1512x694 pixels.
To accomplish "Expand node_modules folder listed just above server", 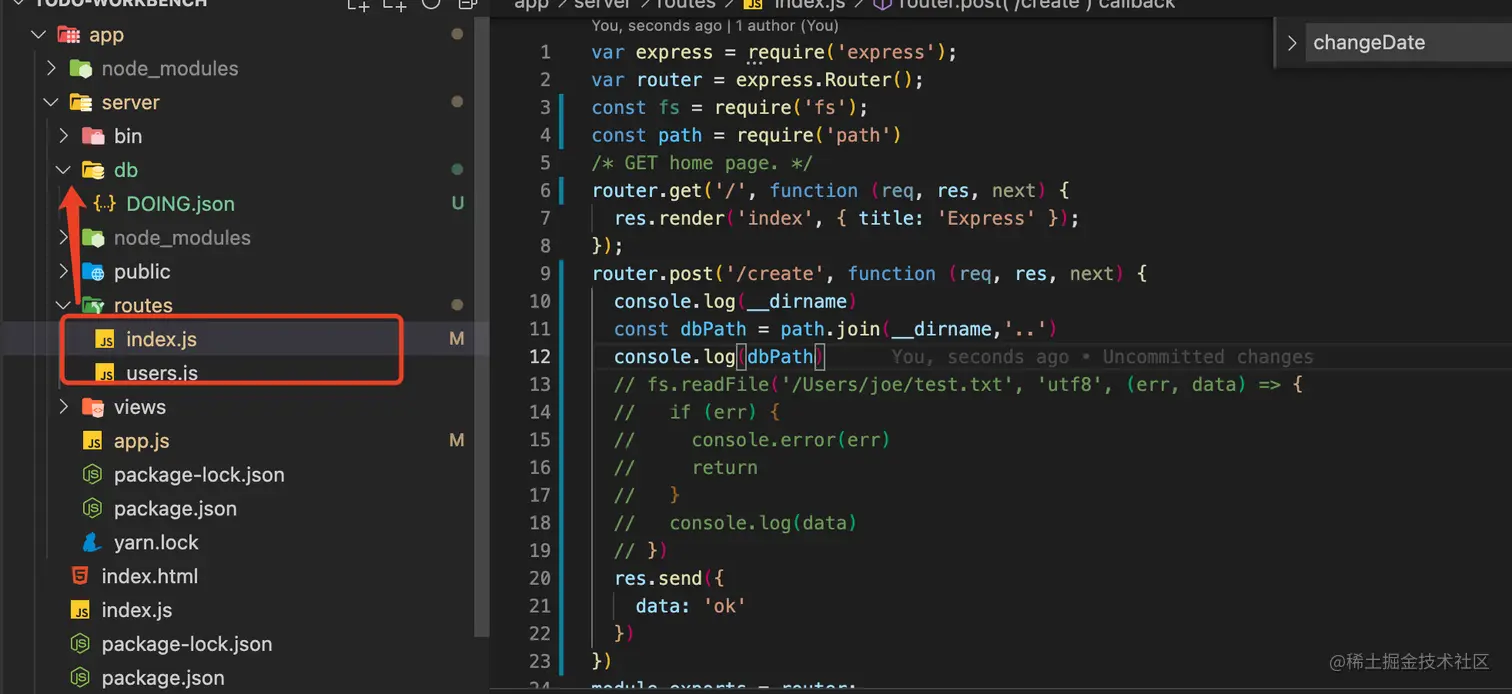I will coord(51,69).
